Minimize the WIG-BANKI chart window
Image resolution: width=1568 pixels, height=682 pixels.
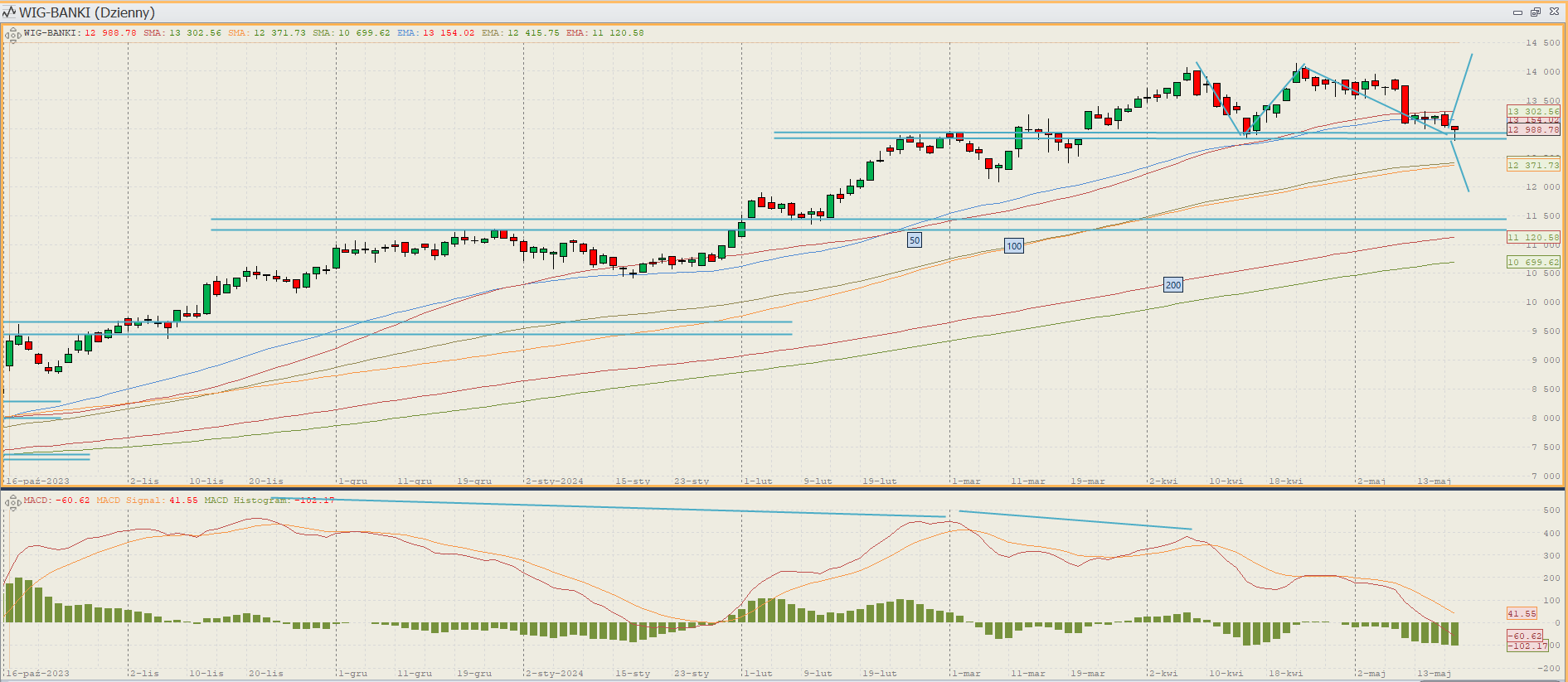click(1517, 12)
